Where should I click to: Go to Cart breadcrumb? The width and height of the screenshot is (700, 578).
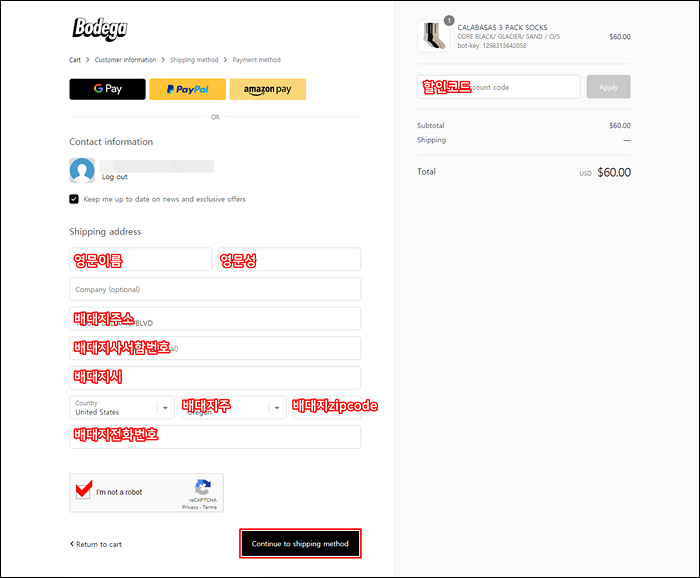tap(75, 60)
